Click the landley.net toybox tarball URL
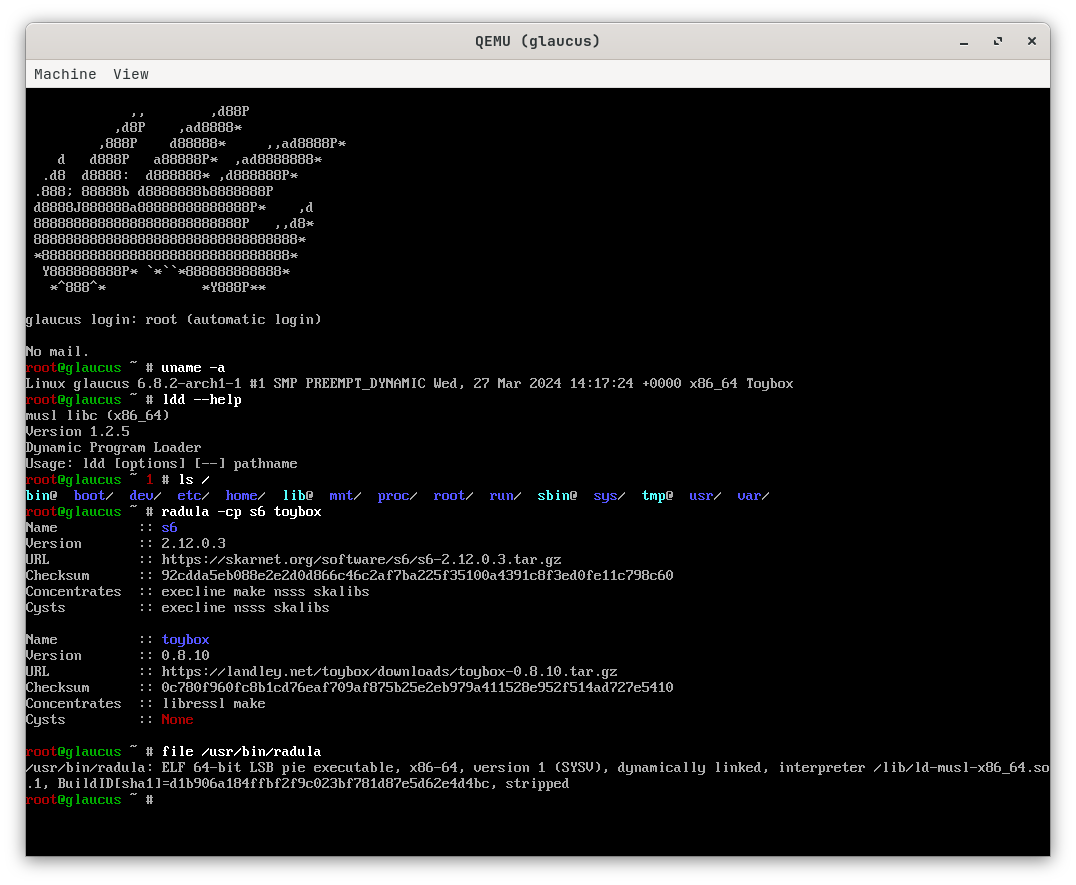The height and width of the screenshot is (885, 1076). pyautogui.click(x=389, y=672)
